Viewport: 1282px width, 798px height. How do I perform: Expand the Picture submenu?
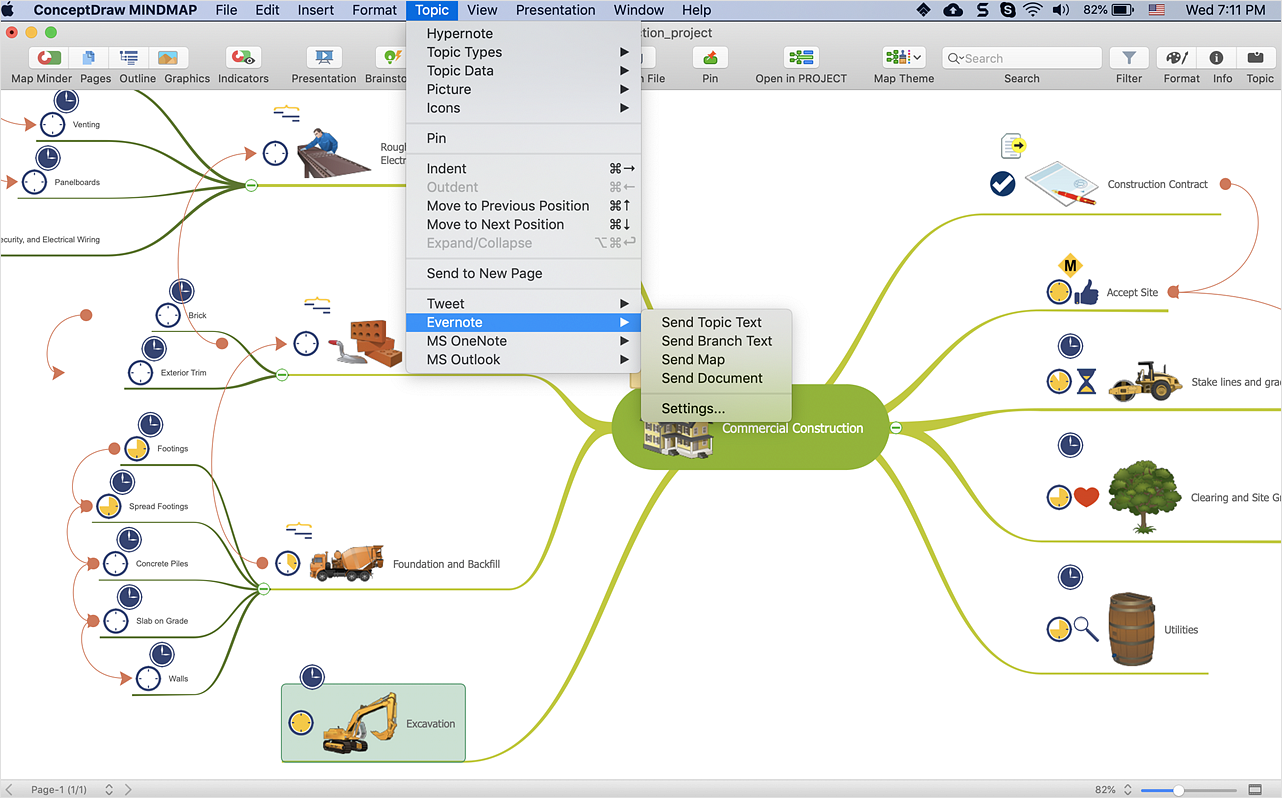pos(523,89)
